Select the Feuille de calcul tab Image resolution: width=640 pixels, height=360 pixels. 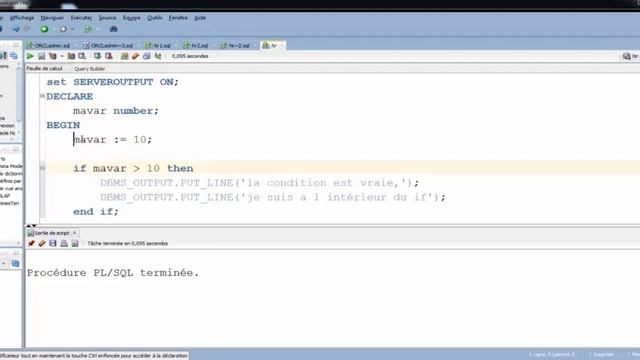[44, 69]
